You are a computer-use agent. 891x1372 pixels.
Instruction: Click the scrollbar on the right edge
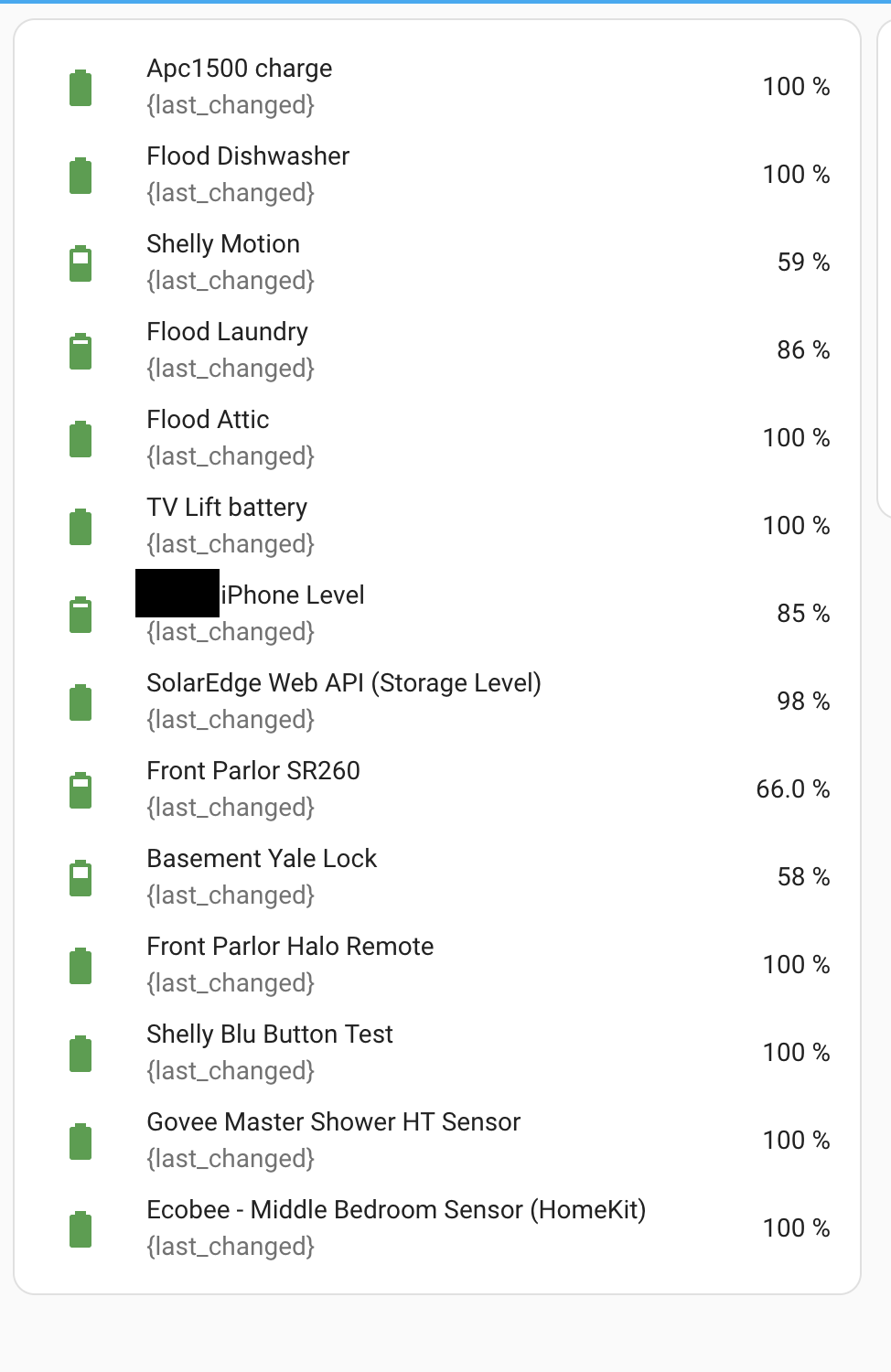click(884, 265)
